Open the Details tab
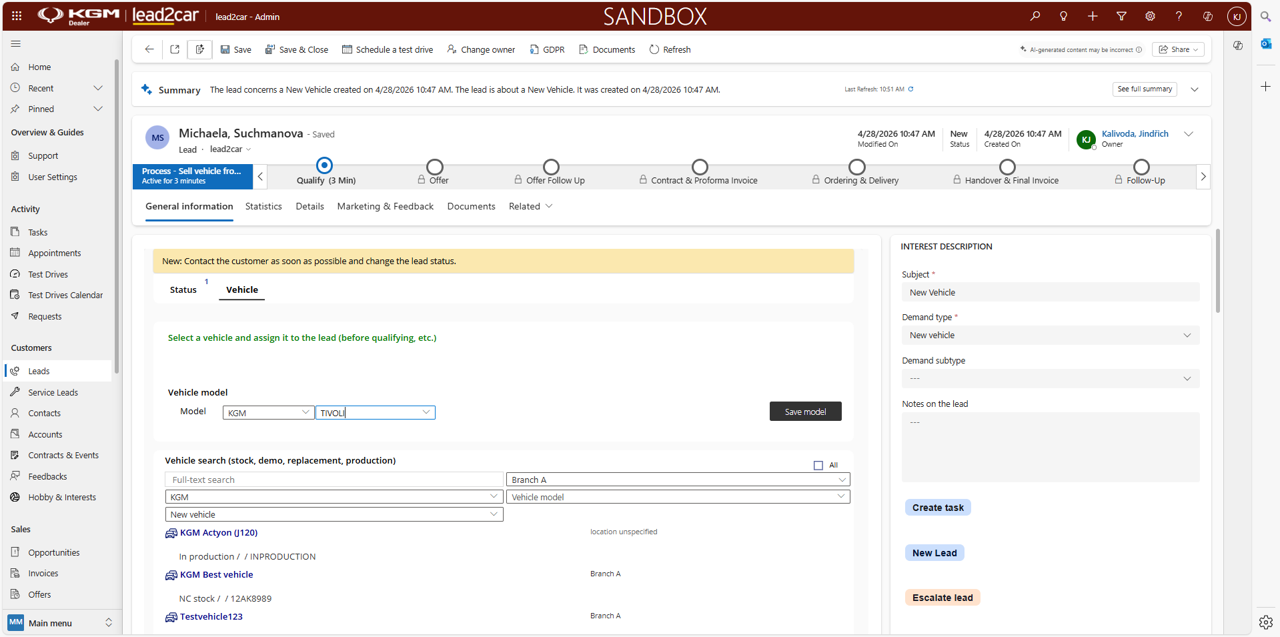This screenshot has height=637, width=1280. click(310, 206)
